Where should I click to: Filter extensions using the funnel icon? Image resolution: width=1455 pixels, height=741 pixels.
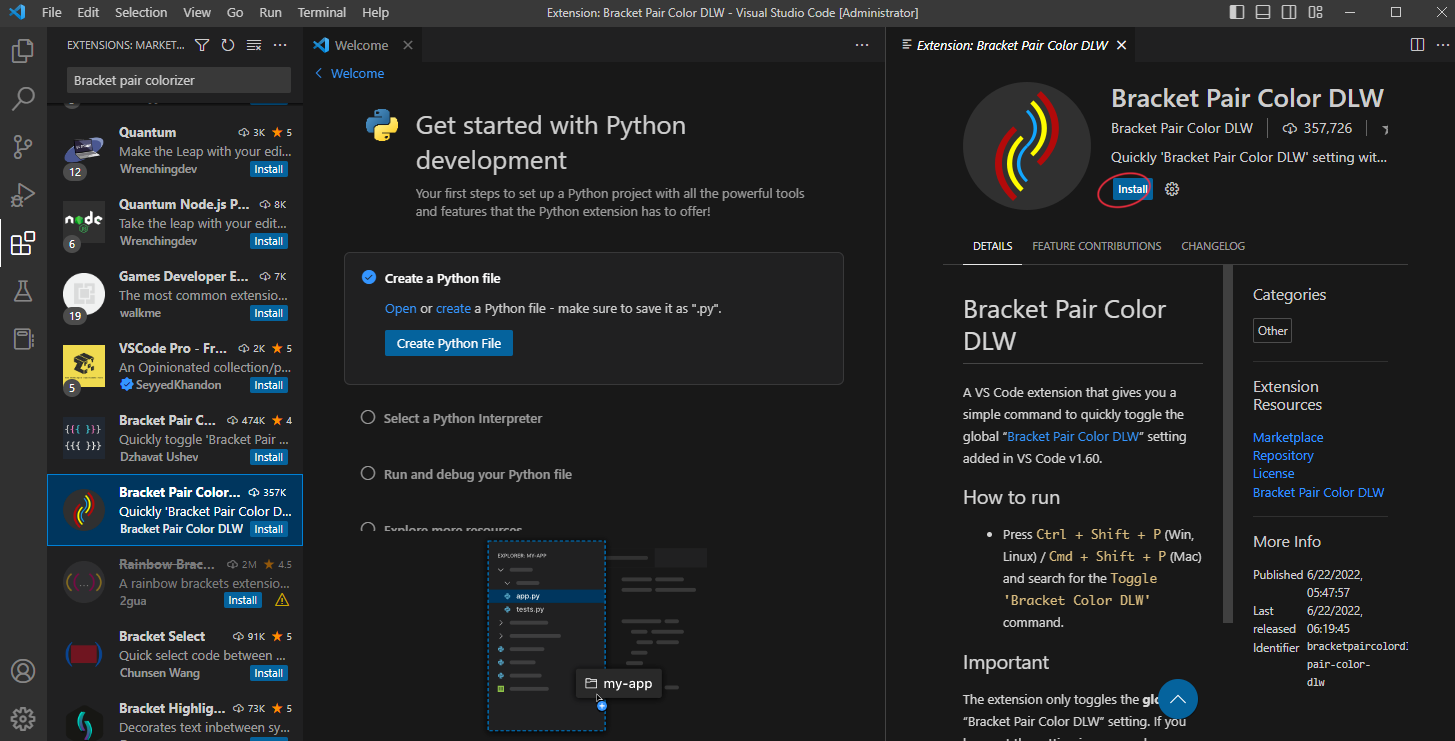click(x=202, y=45)
